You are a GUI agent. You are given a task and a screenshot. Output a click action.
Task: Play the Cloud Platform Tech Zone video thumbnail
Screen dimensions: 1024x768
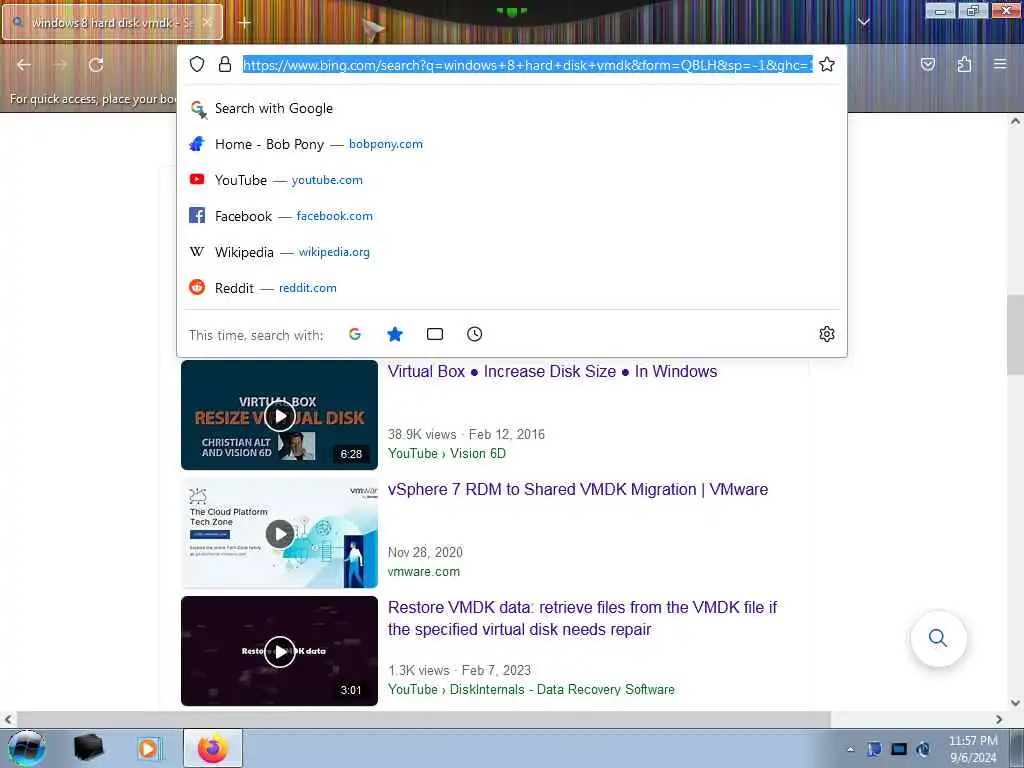(280, 534)
